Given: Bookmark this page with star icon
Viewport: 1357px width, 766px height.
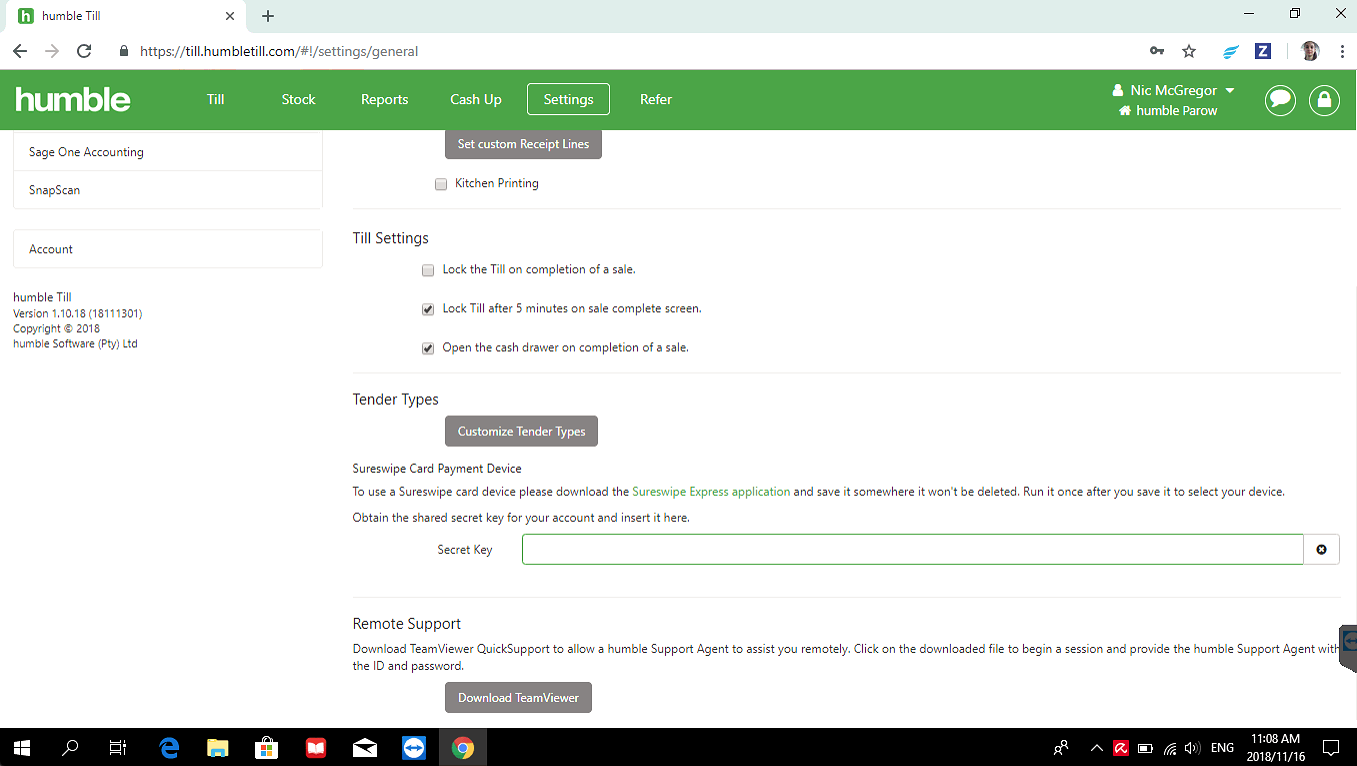Looking at the screenshot, I should (1189, 51).
